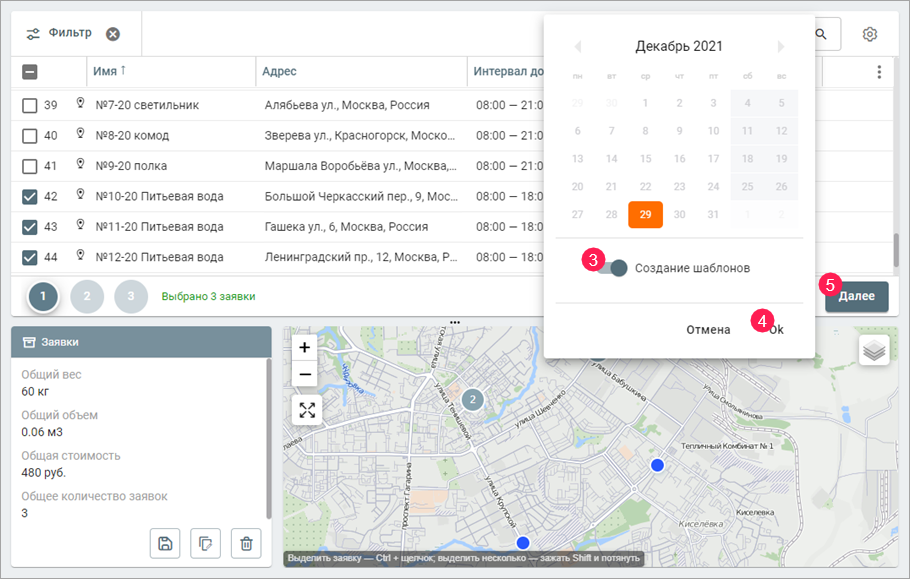This screenshot has height=579, width=910.
Task: Open the settings gear icon
Action: 870,34
